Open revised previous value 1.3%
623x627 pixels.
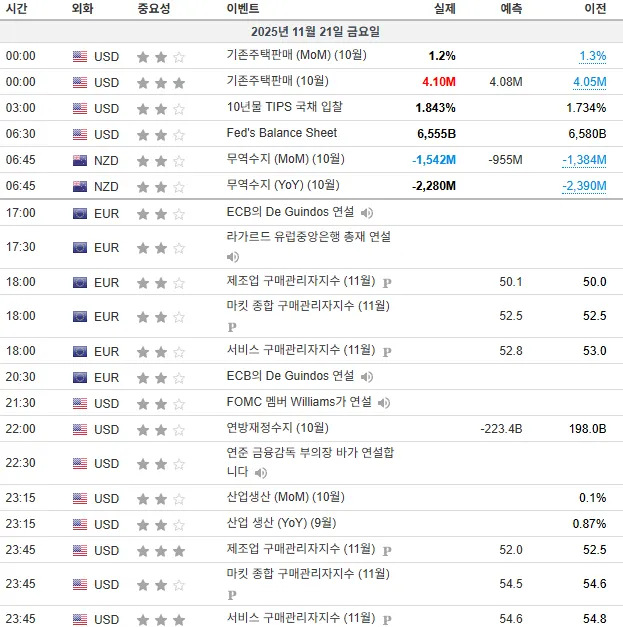point(593,56)
